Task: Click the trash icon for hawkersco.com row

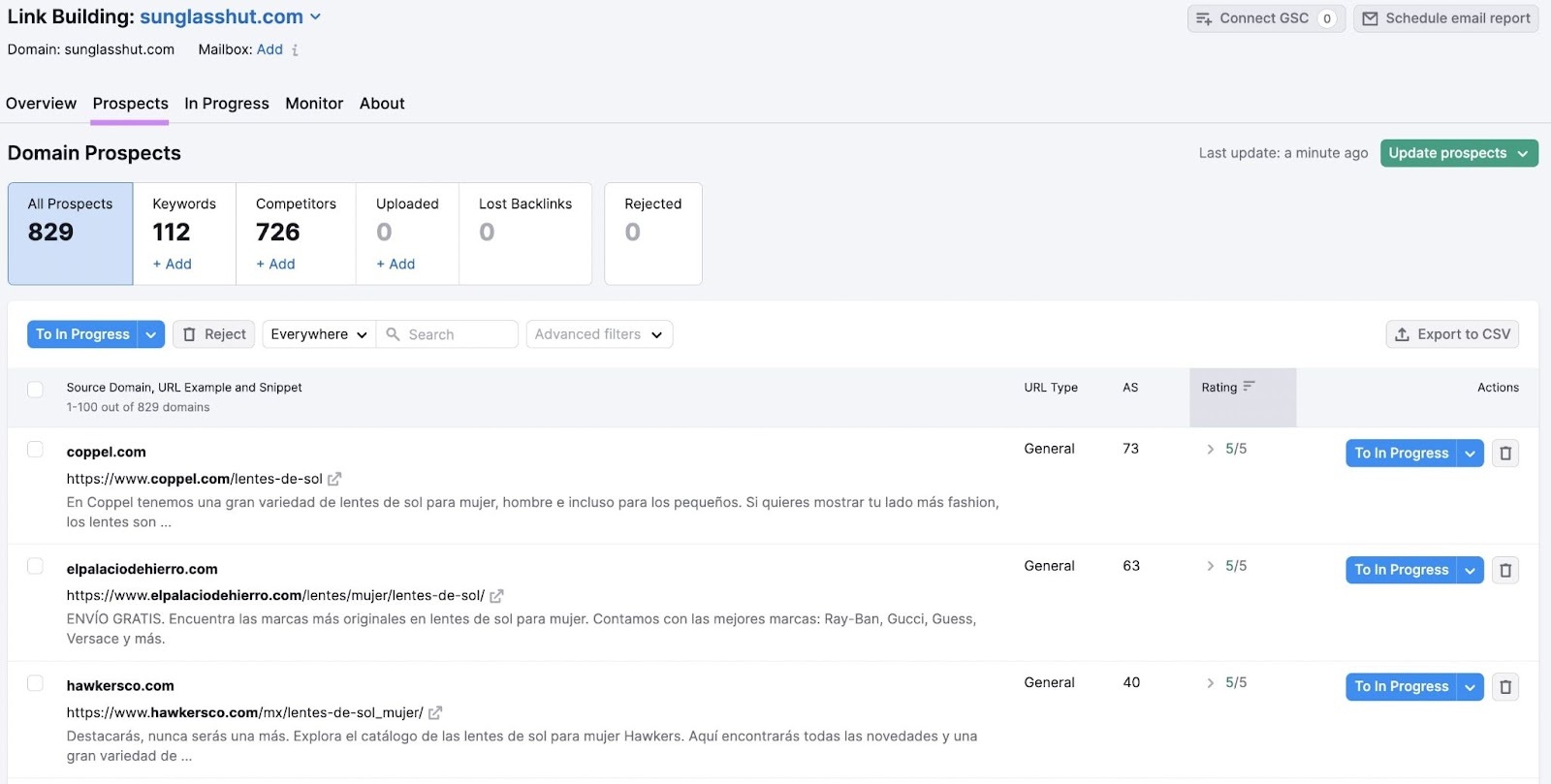Action: [1504, 687]
